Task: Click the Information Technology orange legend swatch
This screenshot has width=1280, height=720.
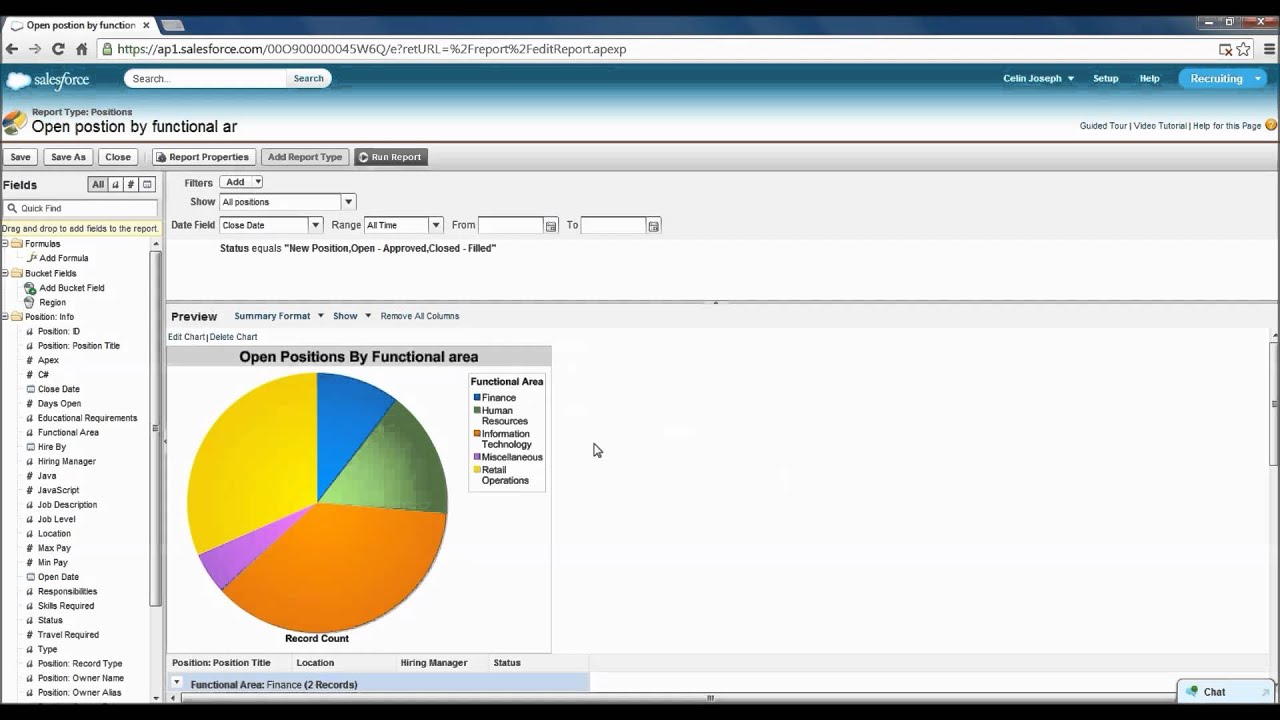Action: [477, 434]
